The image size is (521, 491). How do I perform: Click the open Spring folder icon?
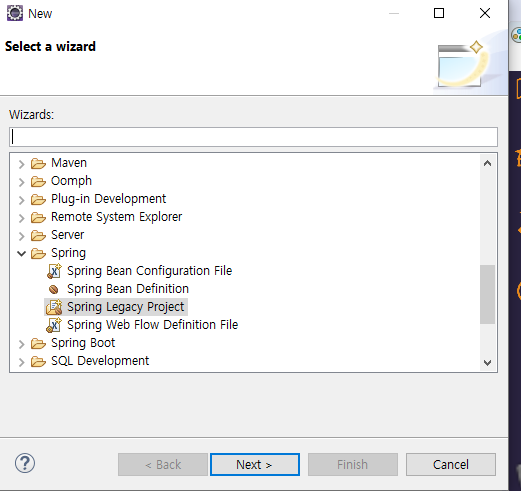[38, 253]
